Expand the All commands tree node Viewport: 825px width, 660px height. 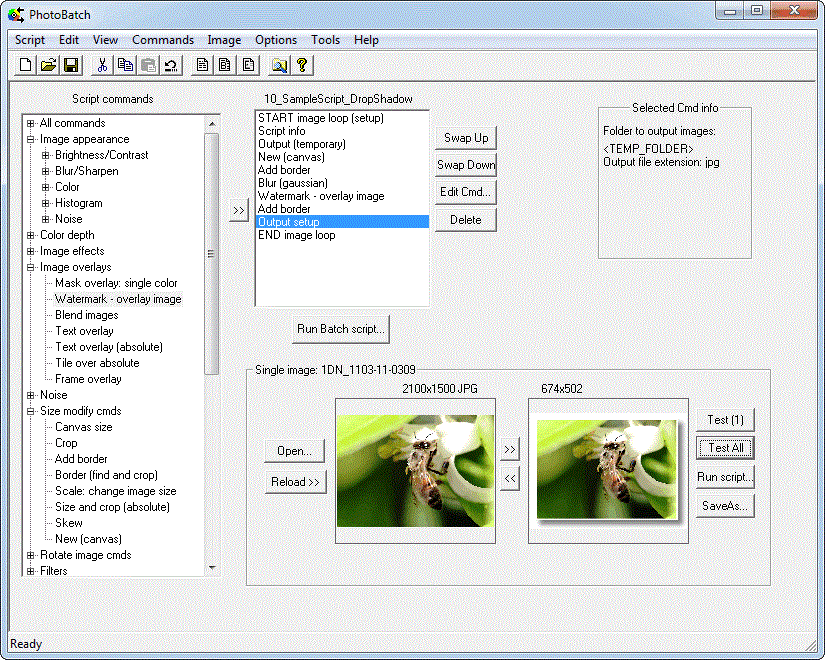(31, 123)
